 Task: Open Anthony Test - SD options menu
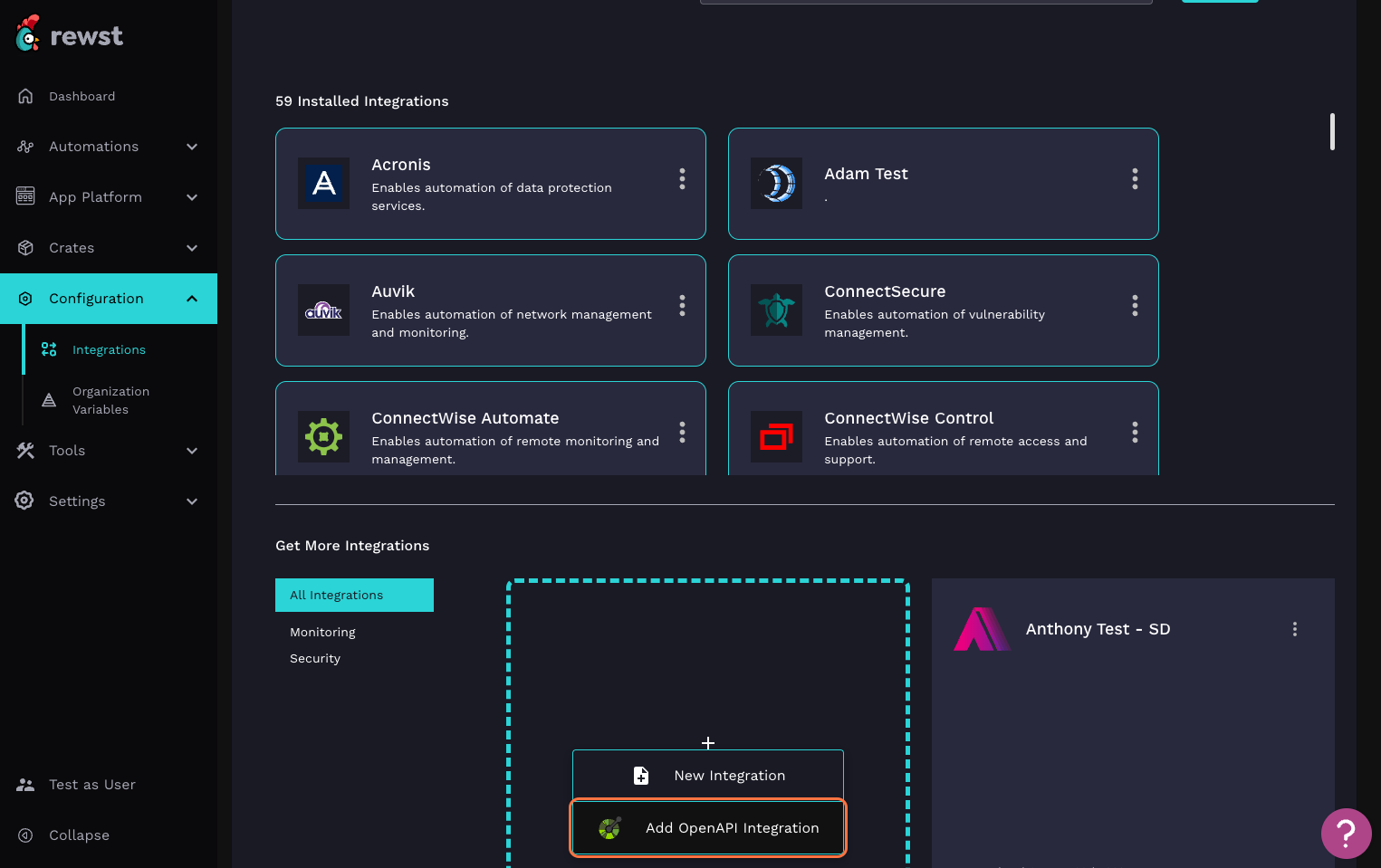(x=1294, y=629)
